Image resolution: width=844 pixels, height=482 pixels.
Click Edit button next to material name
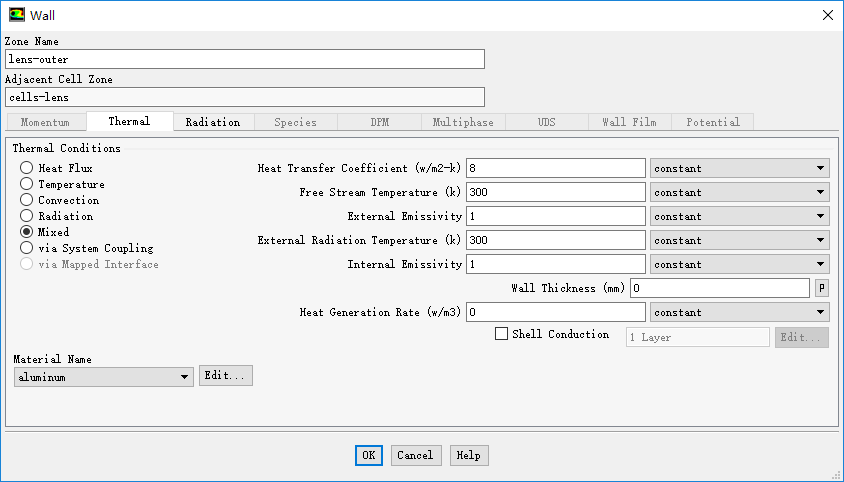(226, 375)
